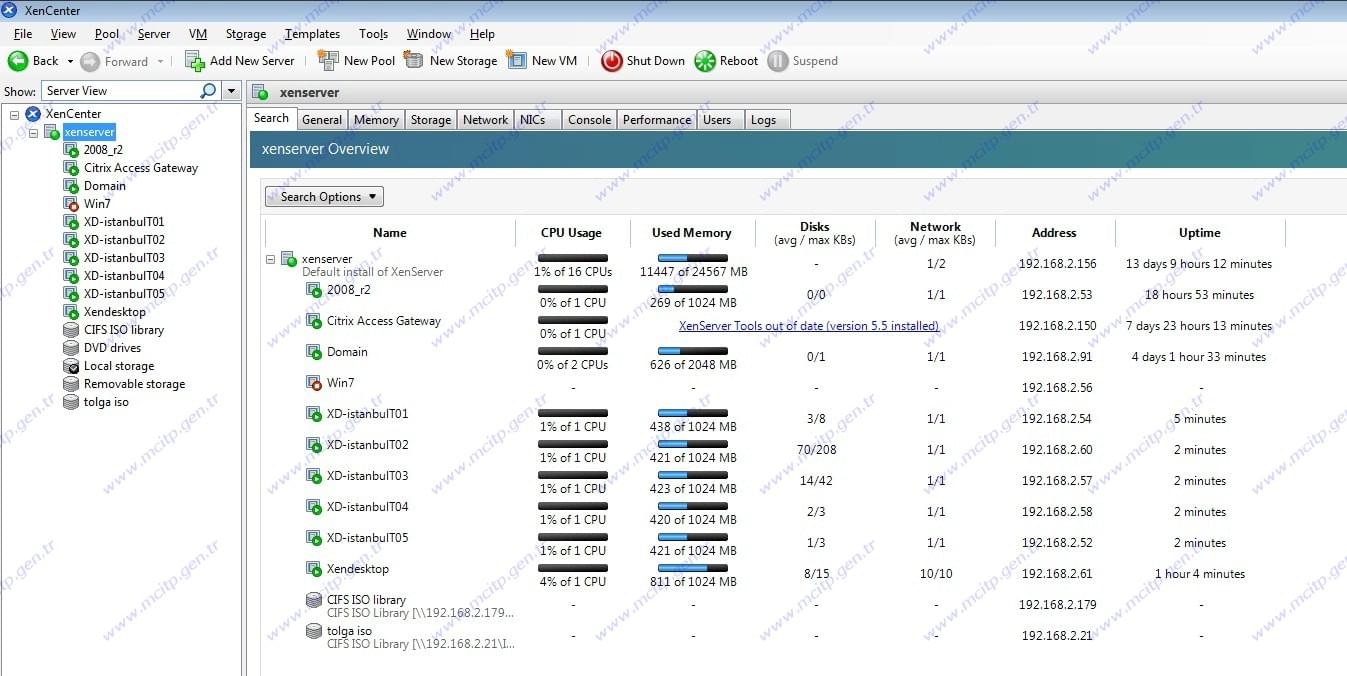Open the Back history dropdown arrow
Image resolution: width=1347 pixels, height=676 pixels.
coord(71,61)
